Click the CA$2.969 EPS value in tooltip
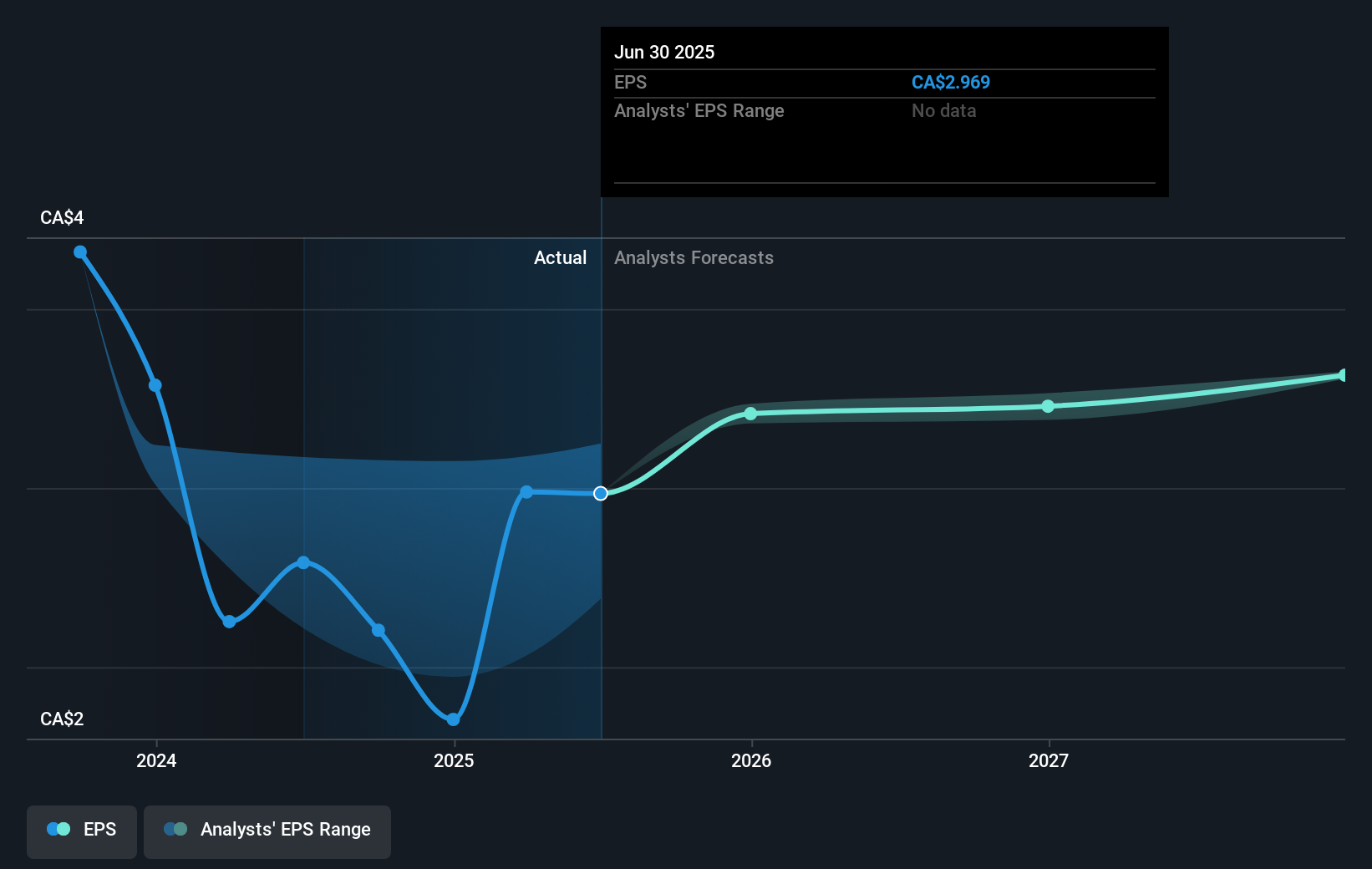 950,83
